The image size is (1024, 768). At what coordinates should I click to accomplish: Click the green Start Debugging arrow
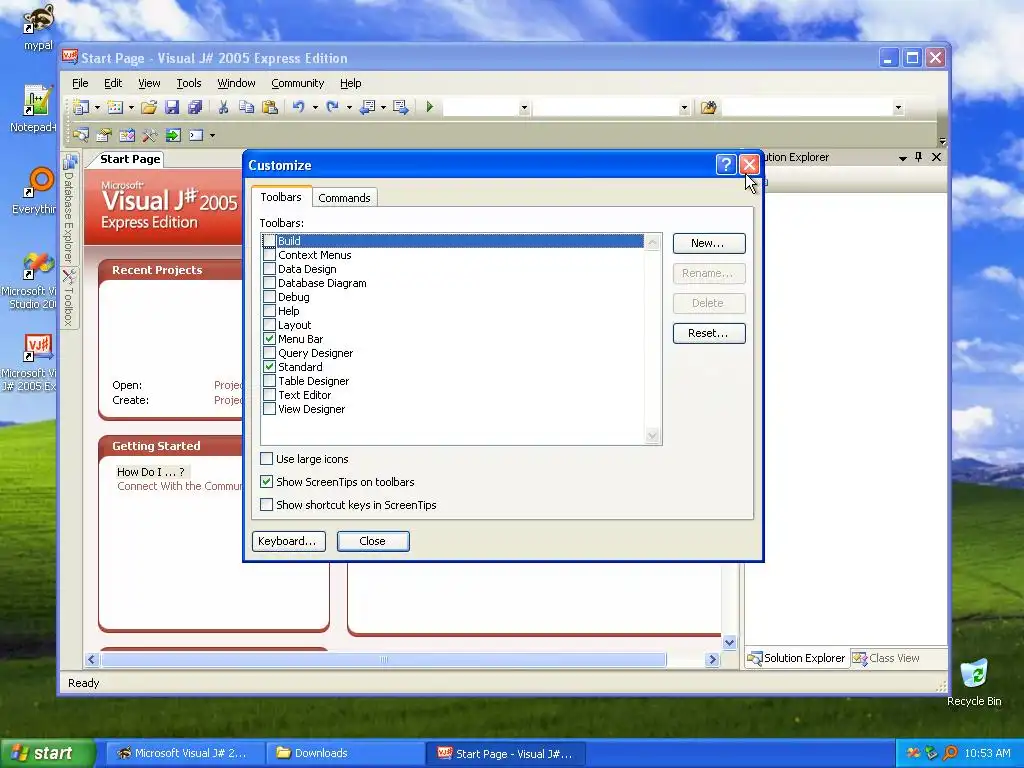430,106
